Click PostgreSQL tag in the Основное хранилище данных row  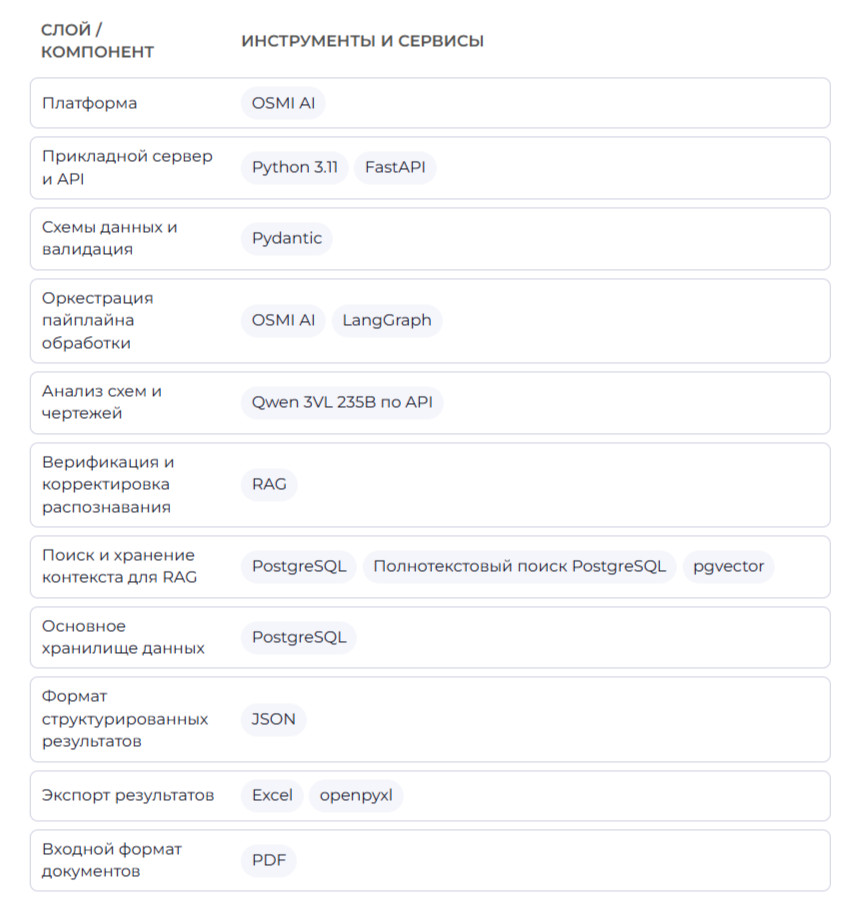click(299, 638)
